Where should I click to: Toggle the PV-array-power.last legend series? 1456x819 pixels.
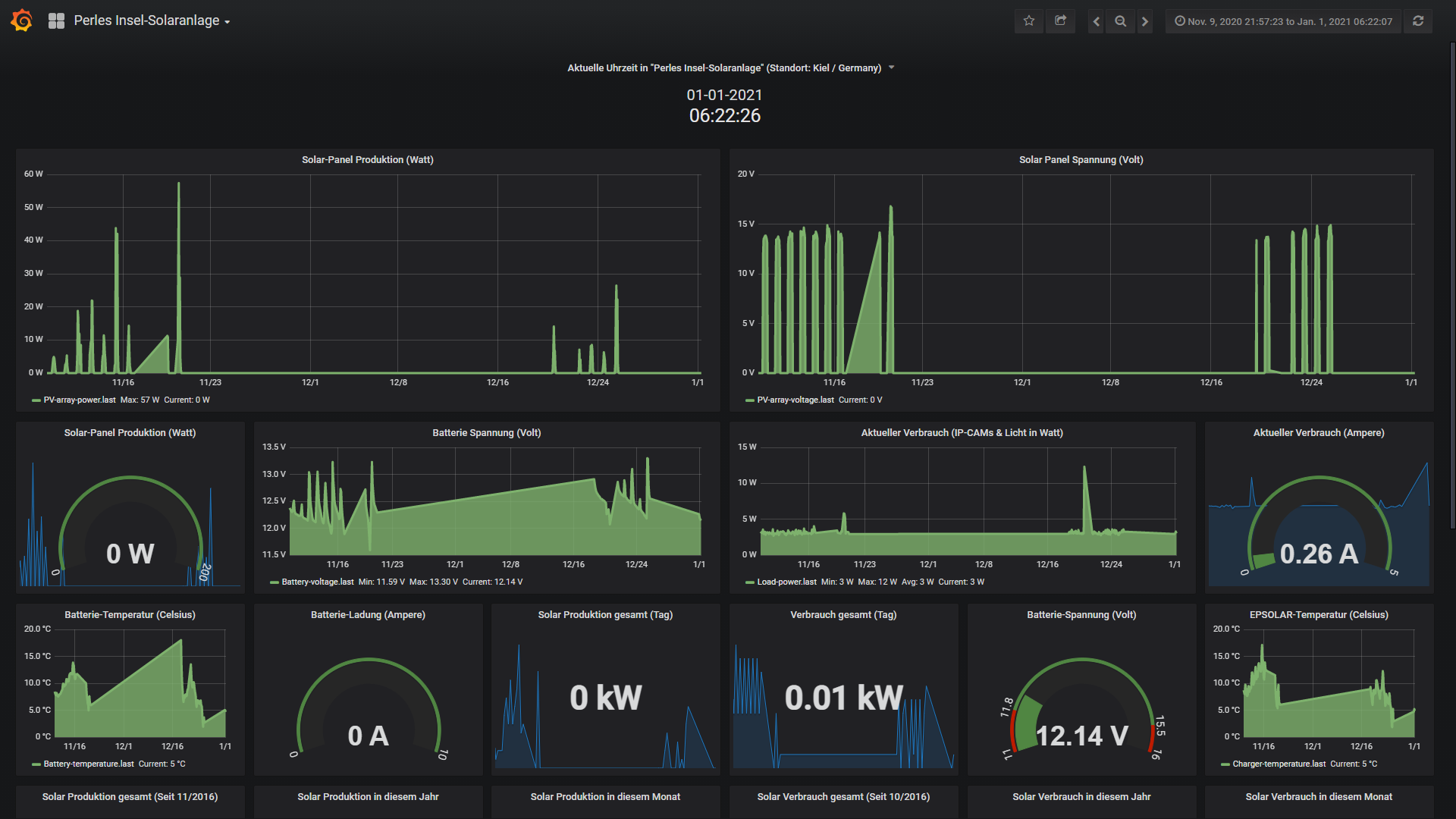[79, 400]
